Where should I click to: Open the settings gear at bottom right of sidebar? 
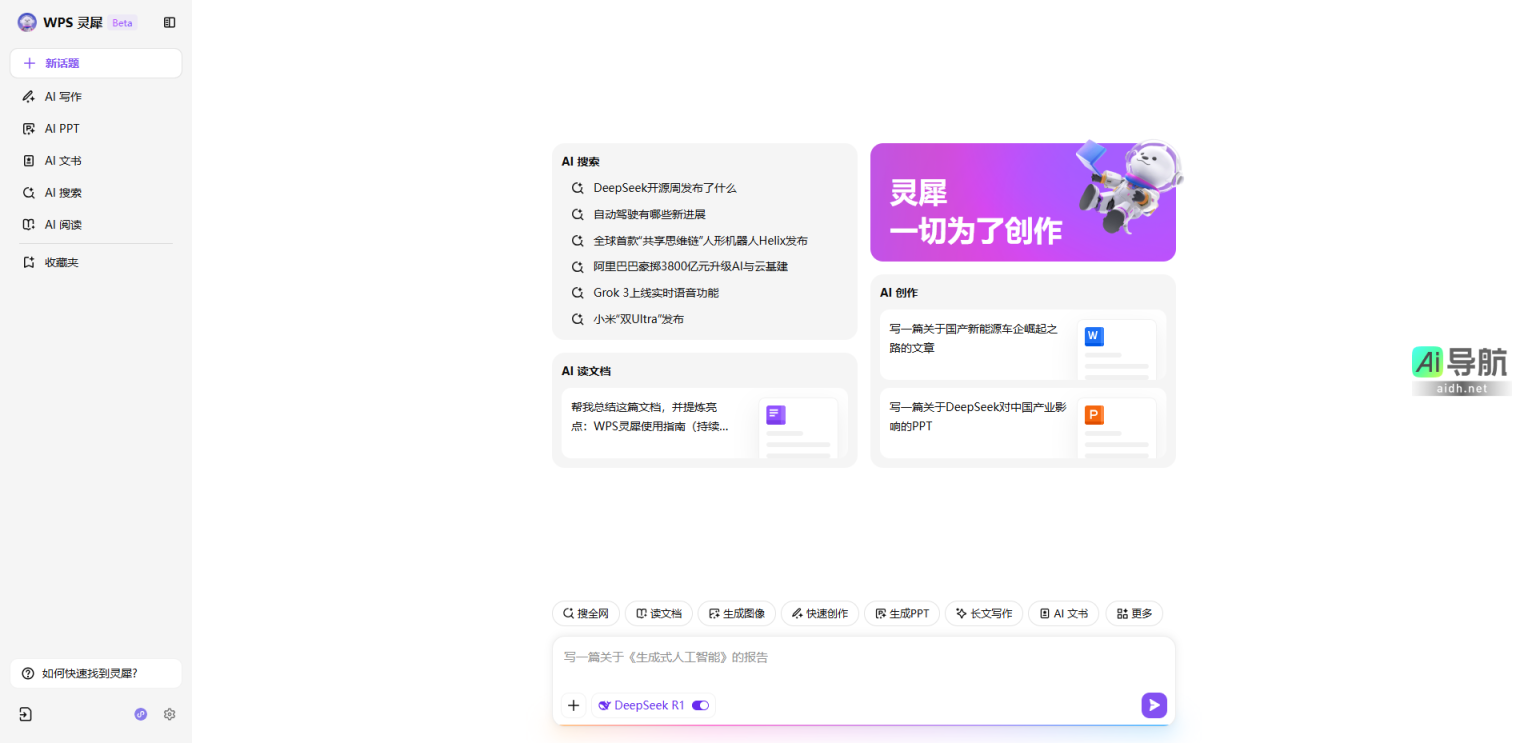(x=169, y=714)
